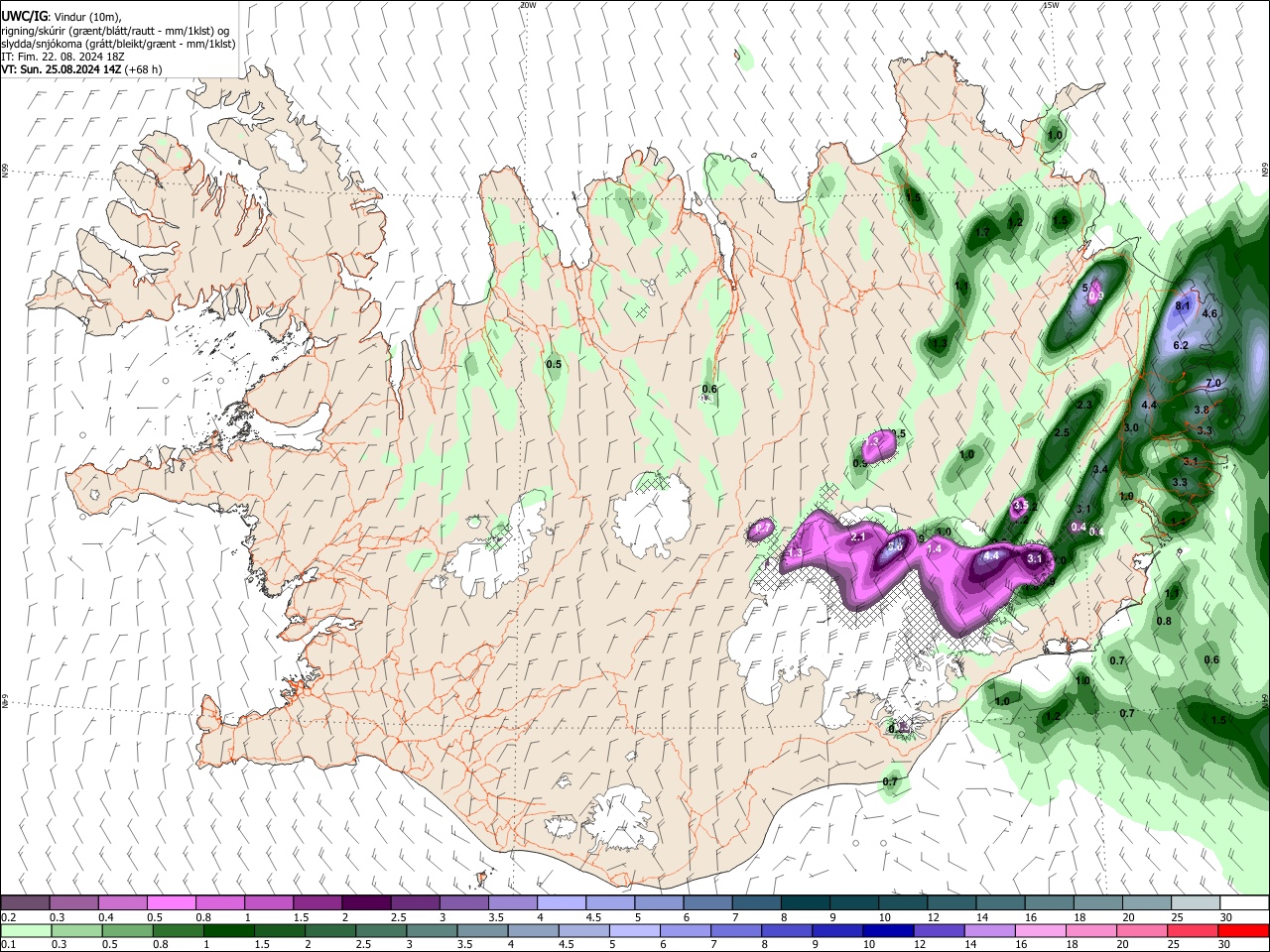This screenshot has height=952, width=1270.
Task: Click the 1.7 precipitation value on the map
Action: tap(983, 232)
